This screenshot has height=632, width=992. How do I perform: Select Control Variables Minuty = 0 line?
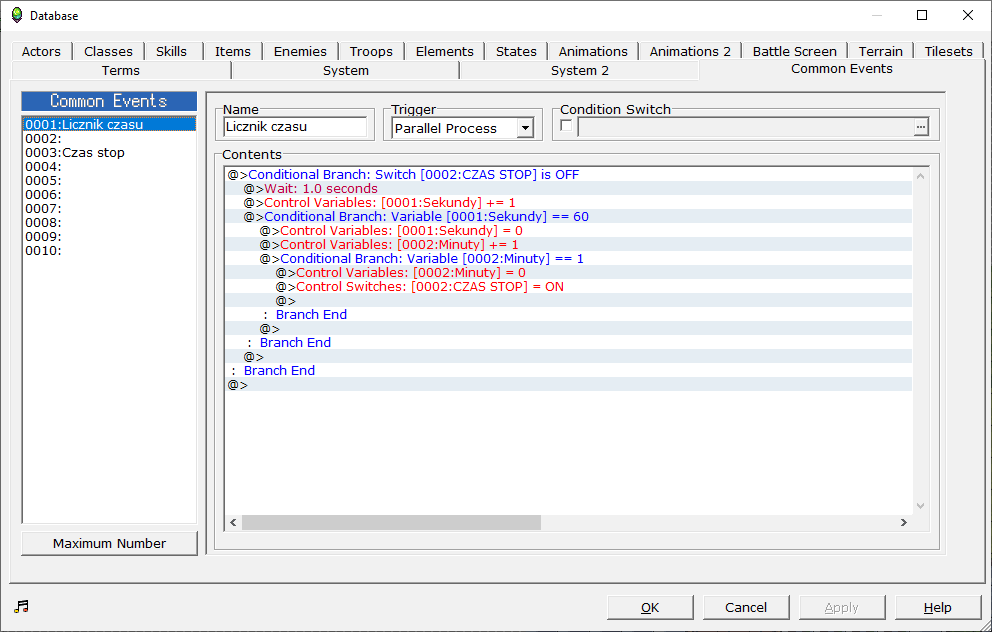tap(569, 273)
